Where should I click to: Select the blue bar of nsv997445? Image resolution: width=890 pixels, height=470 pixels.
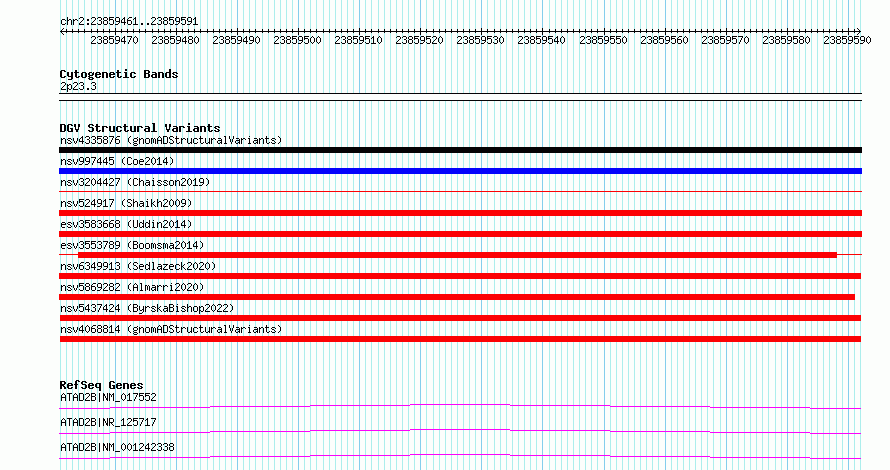pyautogui.click(x=460, y=171)
